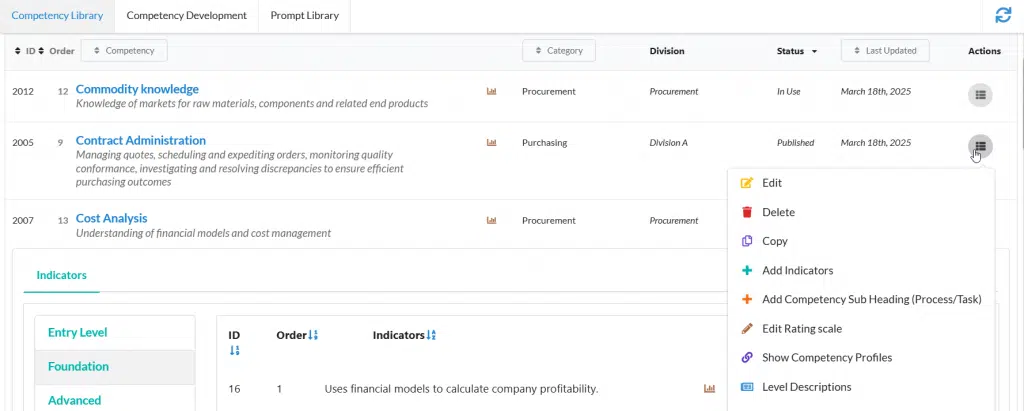The height and width of the screenshot is (411, 1024).
Task: Select Add Indicators menu option
Action: (797, 270)
